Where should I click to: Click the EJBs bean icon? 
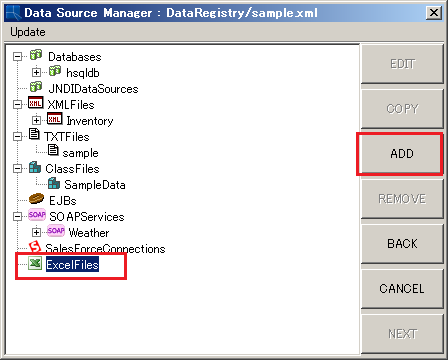coord(36,199)
